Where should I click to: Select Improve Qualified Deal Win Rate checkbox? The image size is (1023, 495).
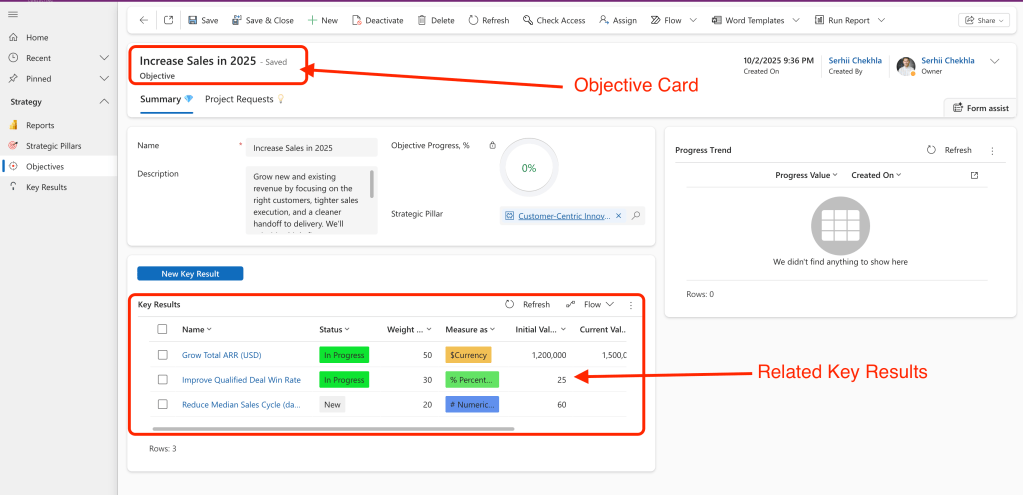[x=162, y=380]
